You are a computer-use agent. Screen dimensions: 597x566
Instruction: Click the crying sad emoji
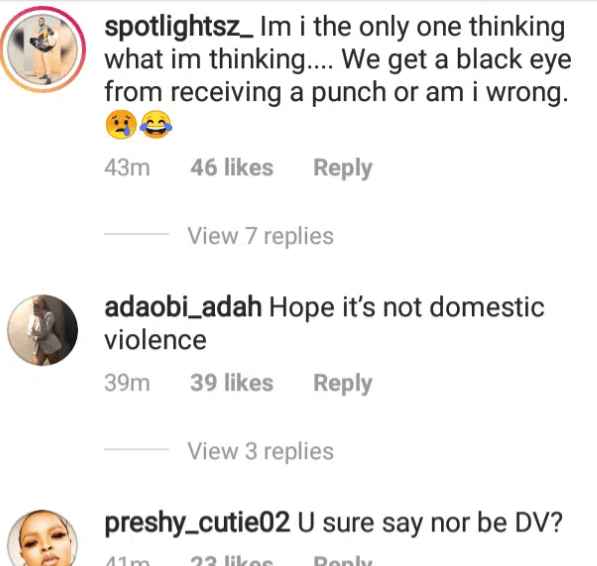pyautogui.click(x=121, y=125)
